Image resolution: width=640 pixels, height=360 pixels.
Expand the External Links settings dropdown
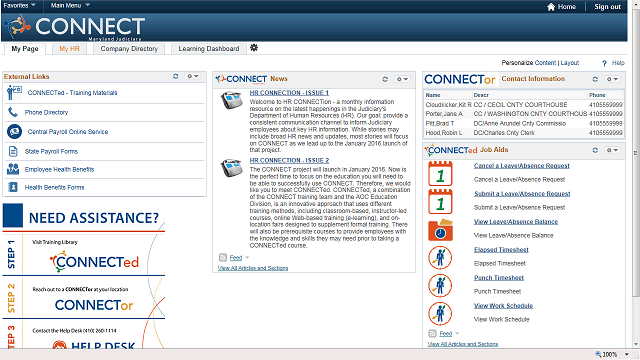click(192, 76)
